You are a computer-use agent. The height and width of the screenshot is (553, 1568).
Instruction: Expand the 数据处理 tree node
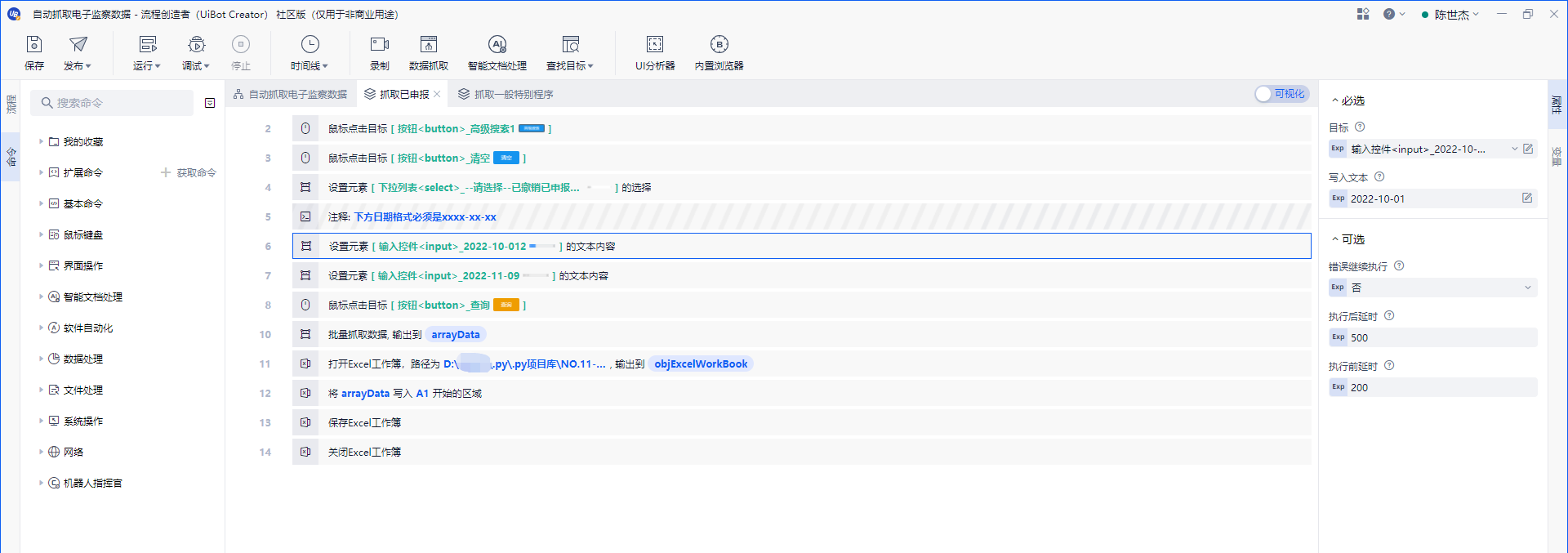(41, 359)
